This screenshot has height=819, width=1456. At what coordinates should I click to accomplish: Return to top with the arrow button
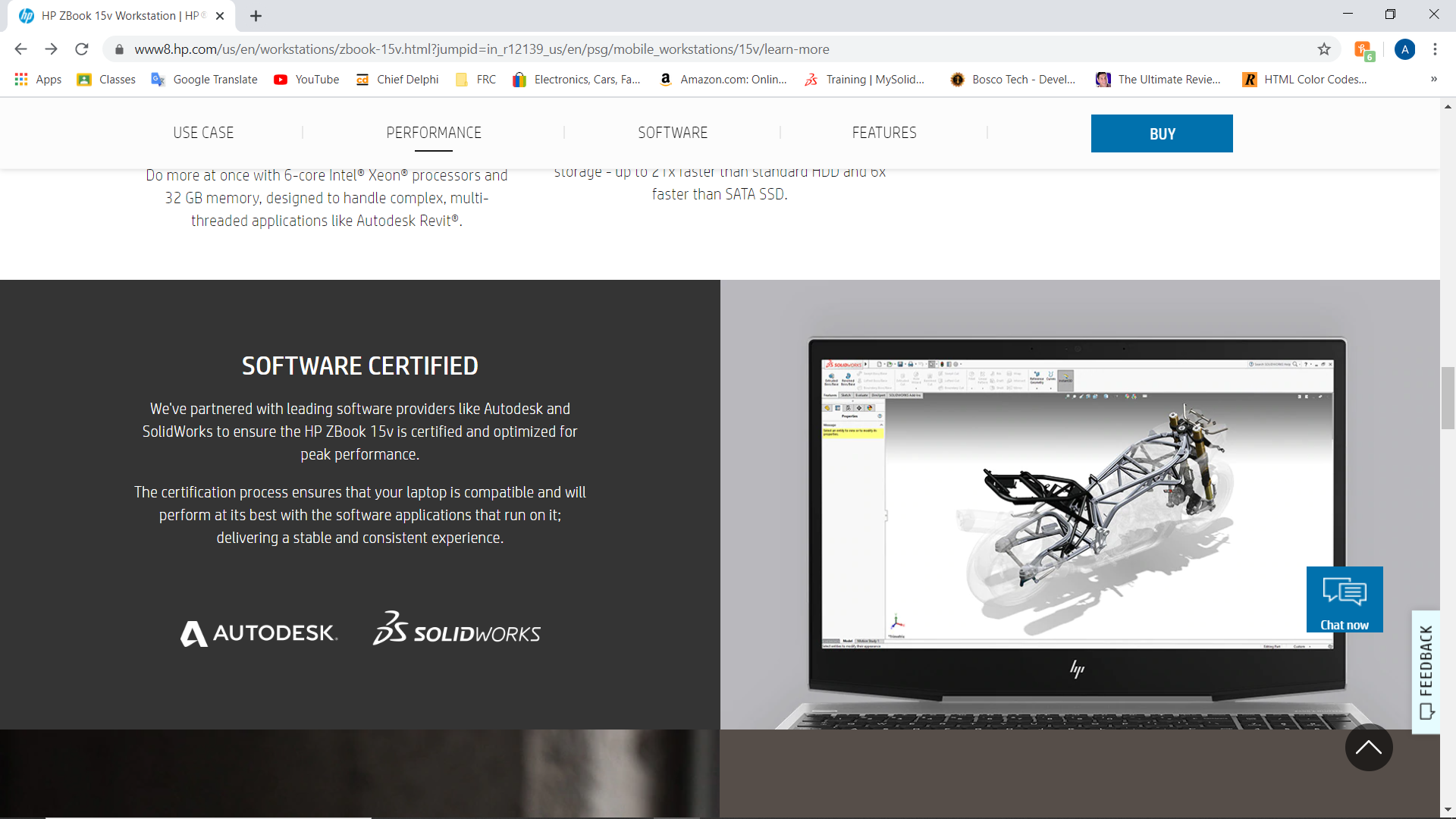tap(1369, 748)
